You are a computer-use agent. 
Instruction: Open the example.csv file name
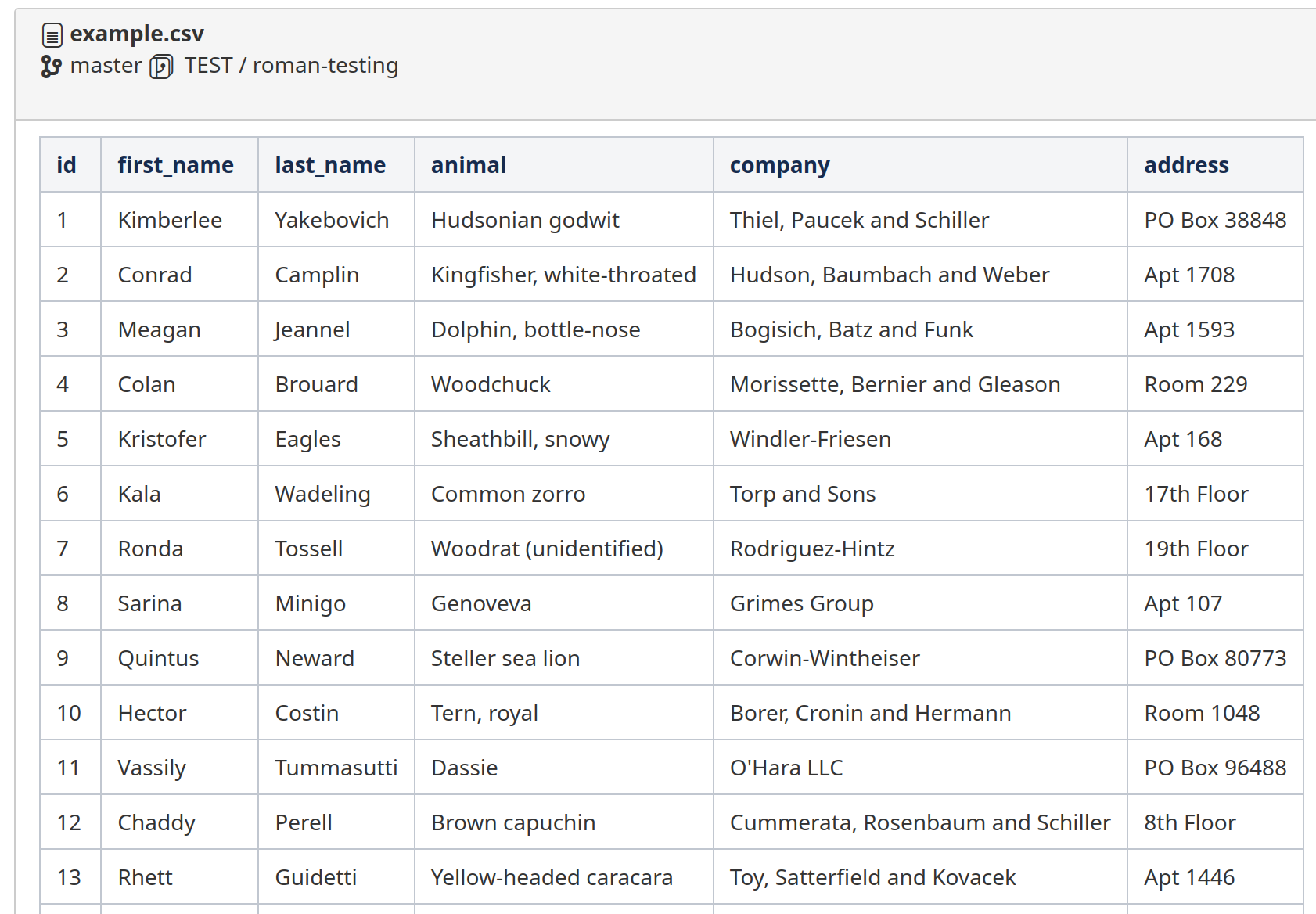pyautogui.click(x=137, y=34)
